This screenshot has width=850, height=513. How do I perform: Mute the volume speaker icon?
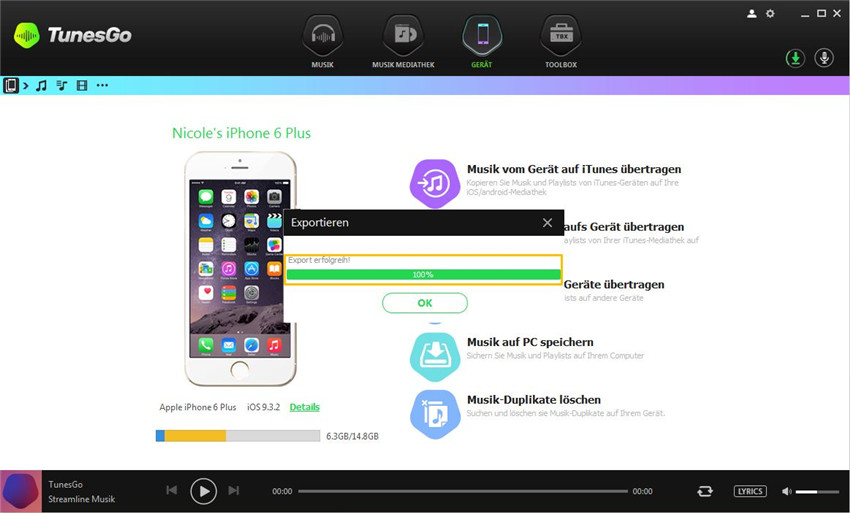pyautogui.click(x=787, y=491)
